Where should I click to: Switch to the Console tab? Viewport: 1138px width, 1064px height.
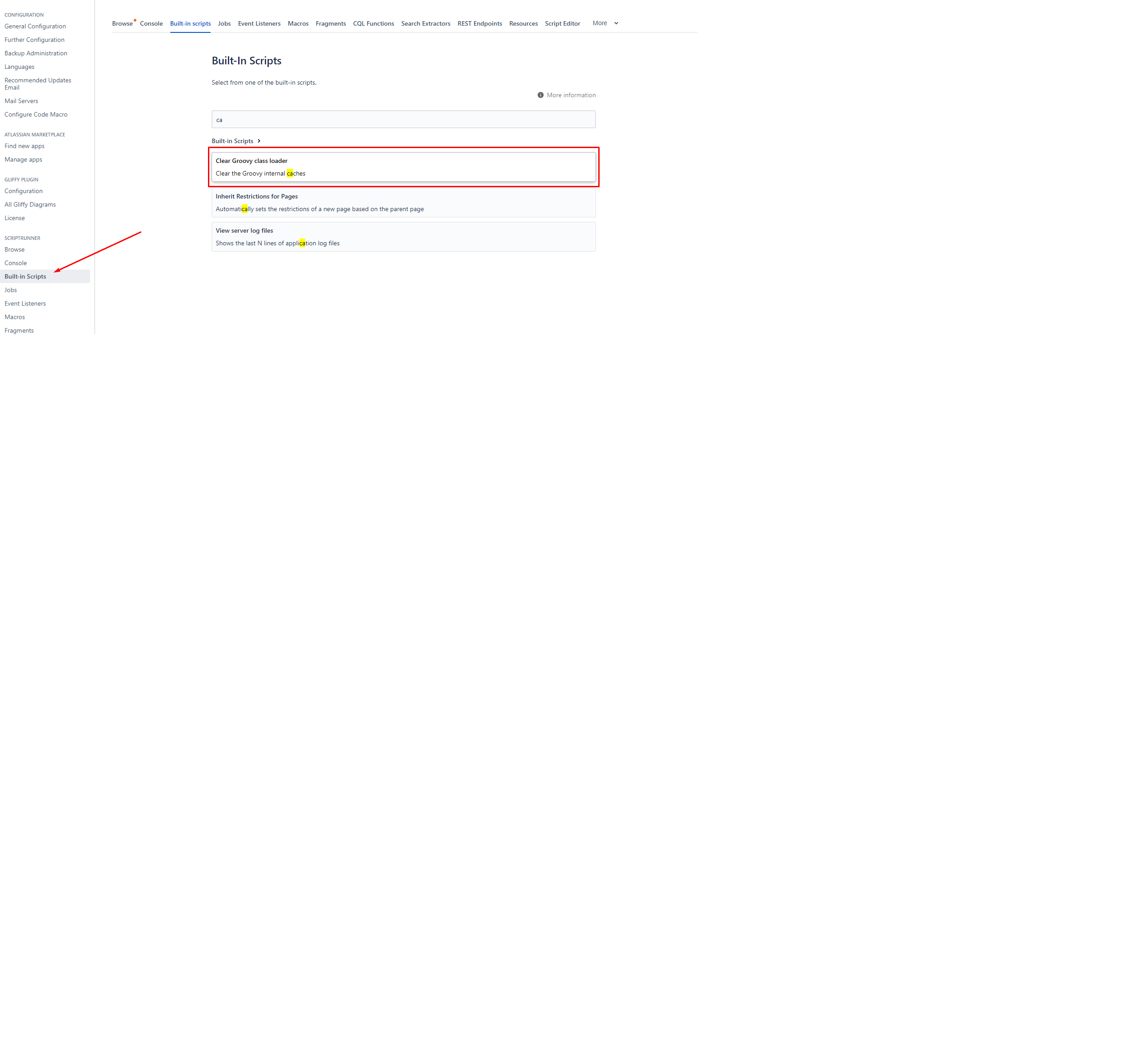pos(151,23)
